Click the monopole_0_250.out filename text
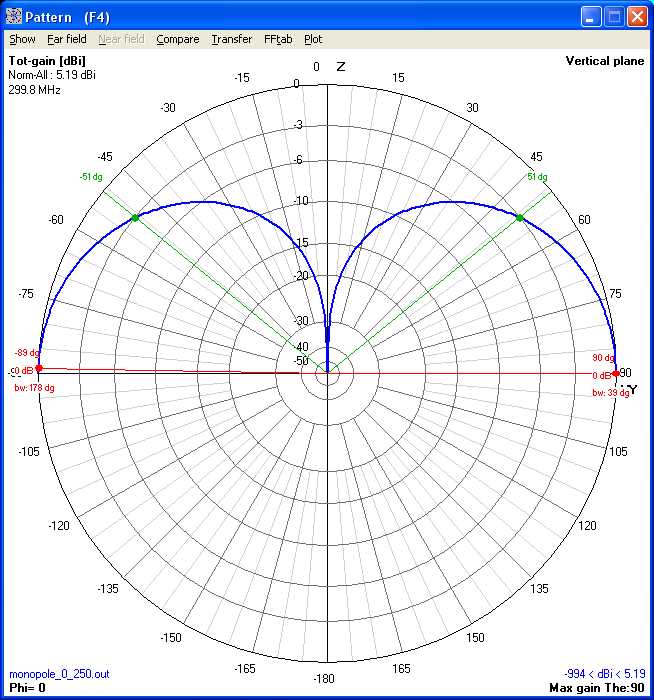Viewport: 654px width, 700px height. coord(52,674)
